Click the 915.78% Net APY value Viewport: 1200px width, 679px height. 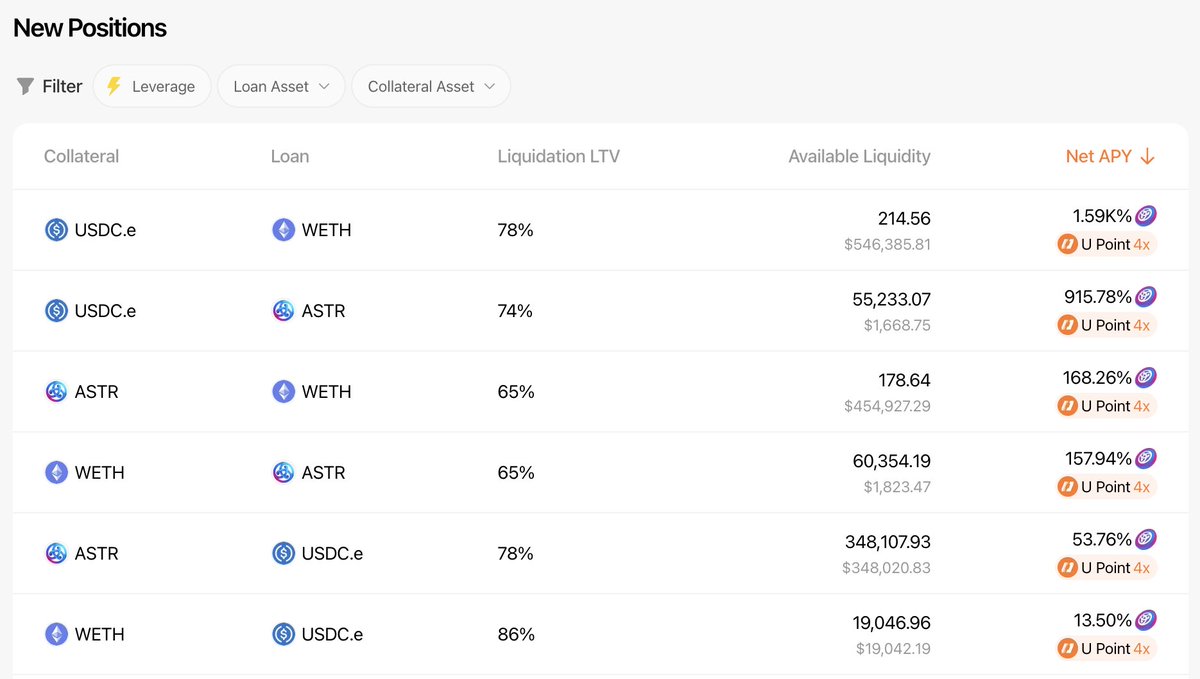pos(1098,297)
